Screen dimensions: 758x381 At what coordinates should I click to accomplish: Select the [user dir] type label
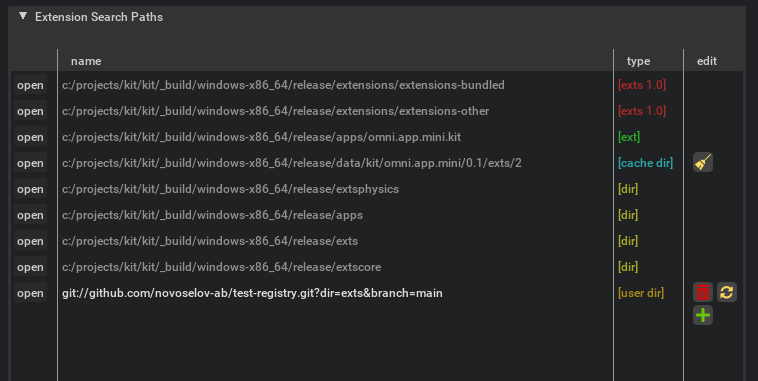pos(641,293)
